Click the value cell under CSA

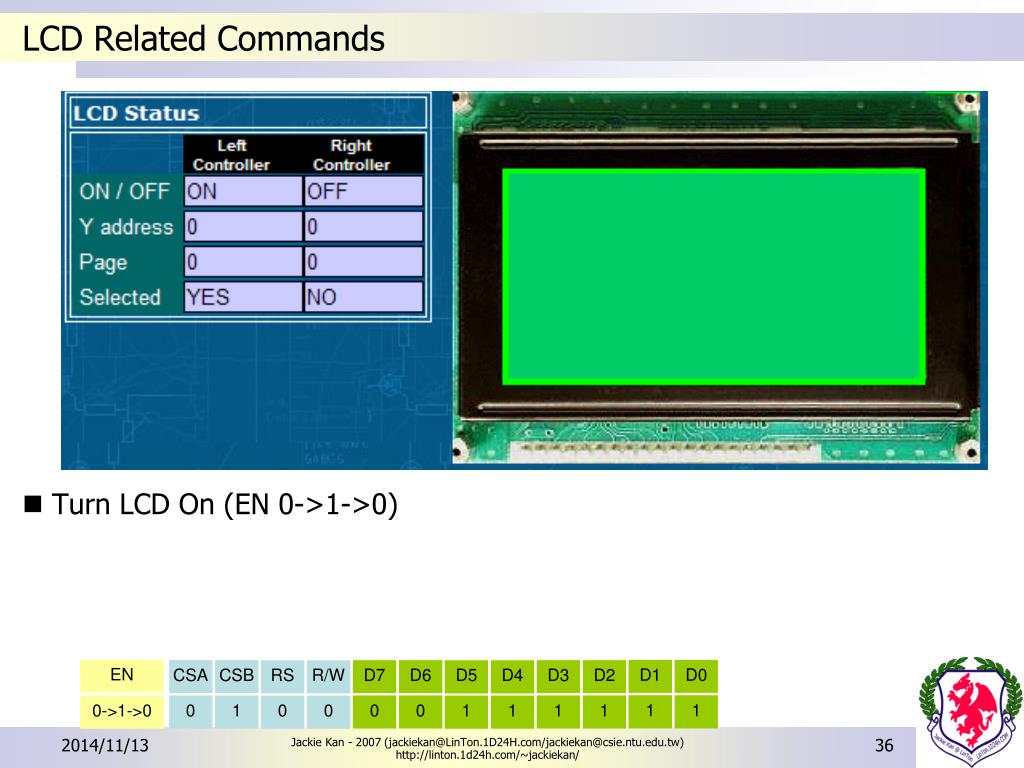(x=190, y=711)
